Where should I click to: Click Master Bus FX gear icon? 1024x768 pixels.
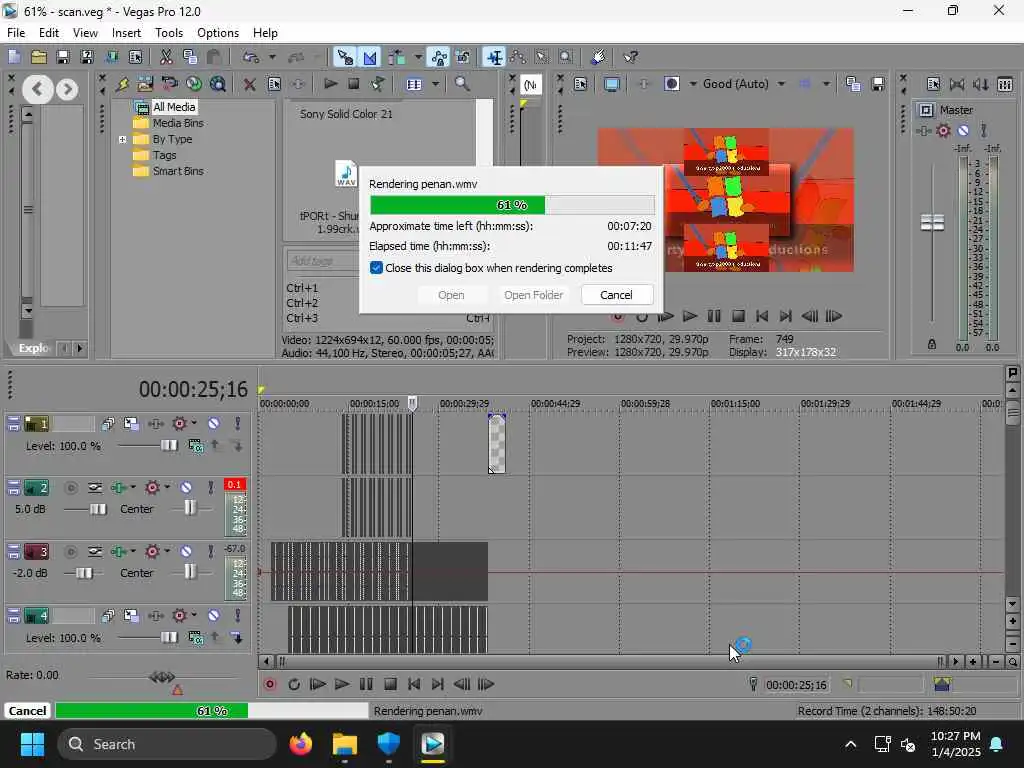pos(943,131)
